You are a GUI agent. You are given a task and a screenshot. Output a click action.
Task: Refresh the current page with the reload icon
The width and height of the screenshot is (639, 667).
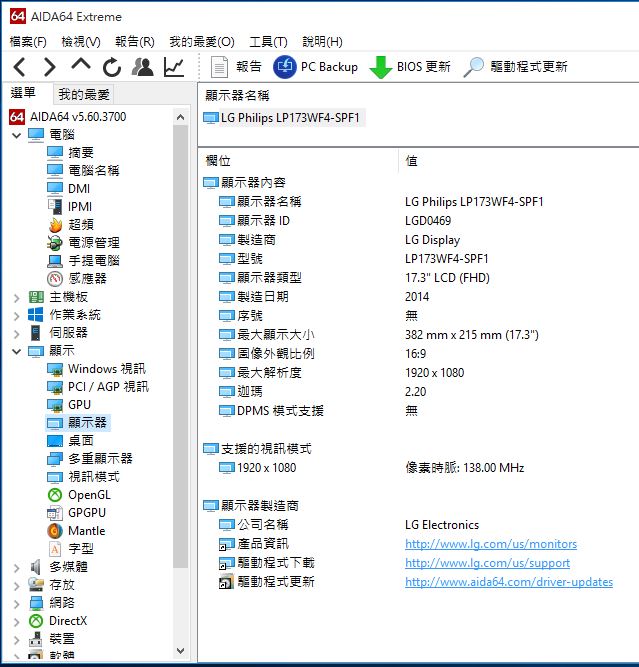pos(112,67)
